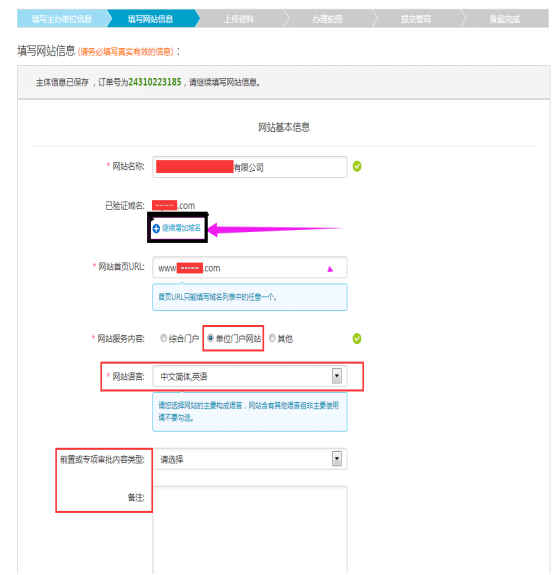Expand the 请选择 combo box
Image resolution: width=554 pixels, height=575 pixels.
coord(250,459)
